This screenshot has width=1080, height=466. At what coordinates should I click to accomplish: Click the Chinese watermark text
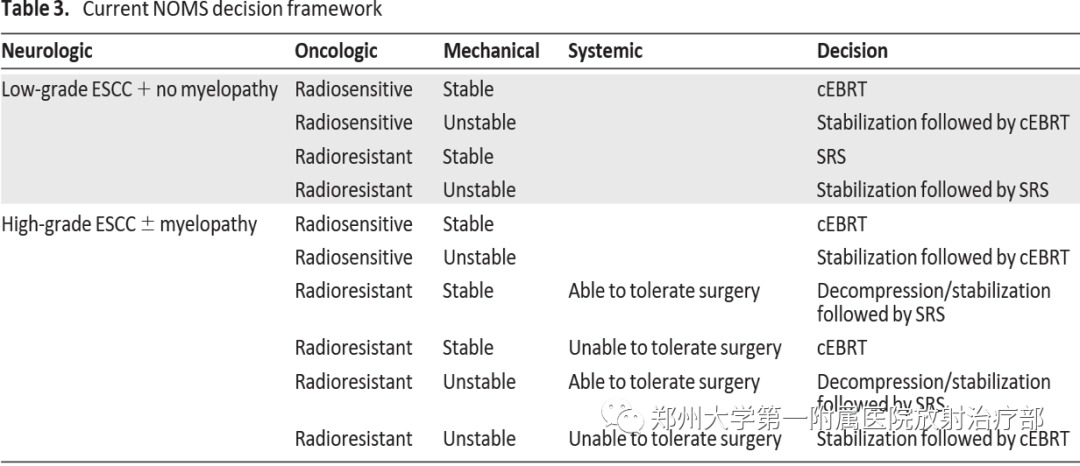[x=847, y=417]
